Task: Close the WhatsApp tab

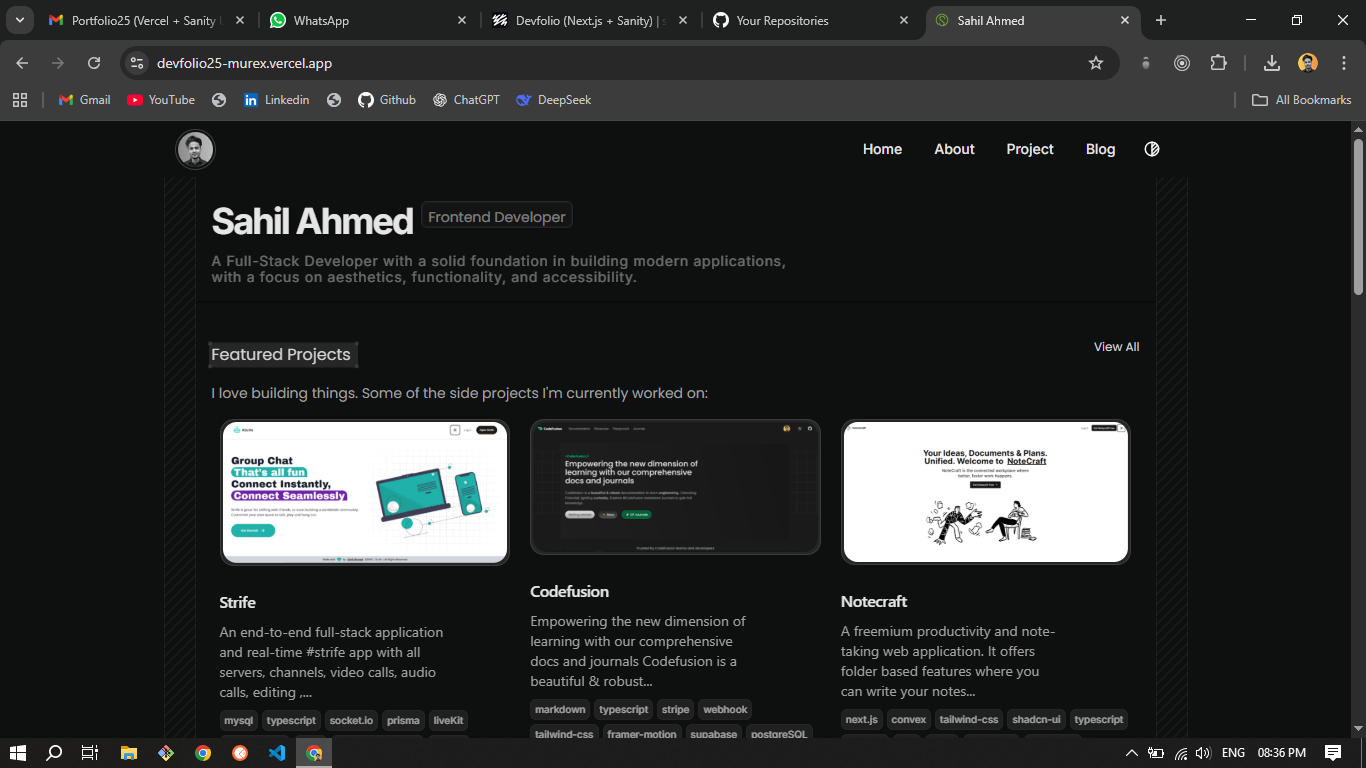Action: (x=462, y=20)
